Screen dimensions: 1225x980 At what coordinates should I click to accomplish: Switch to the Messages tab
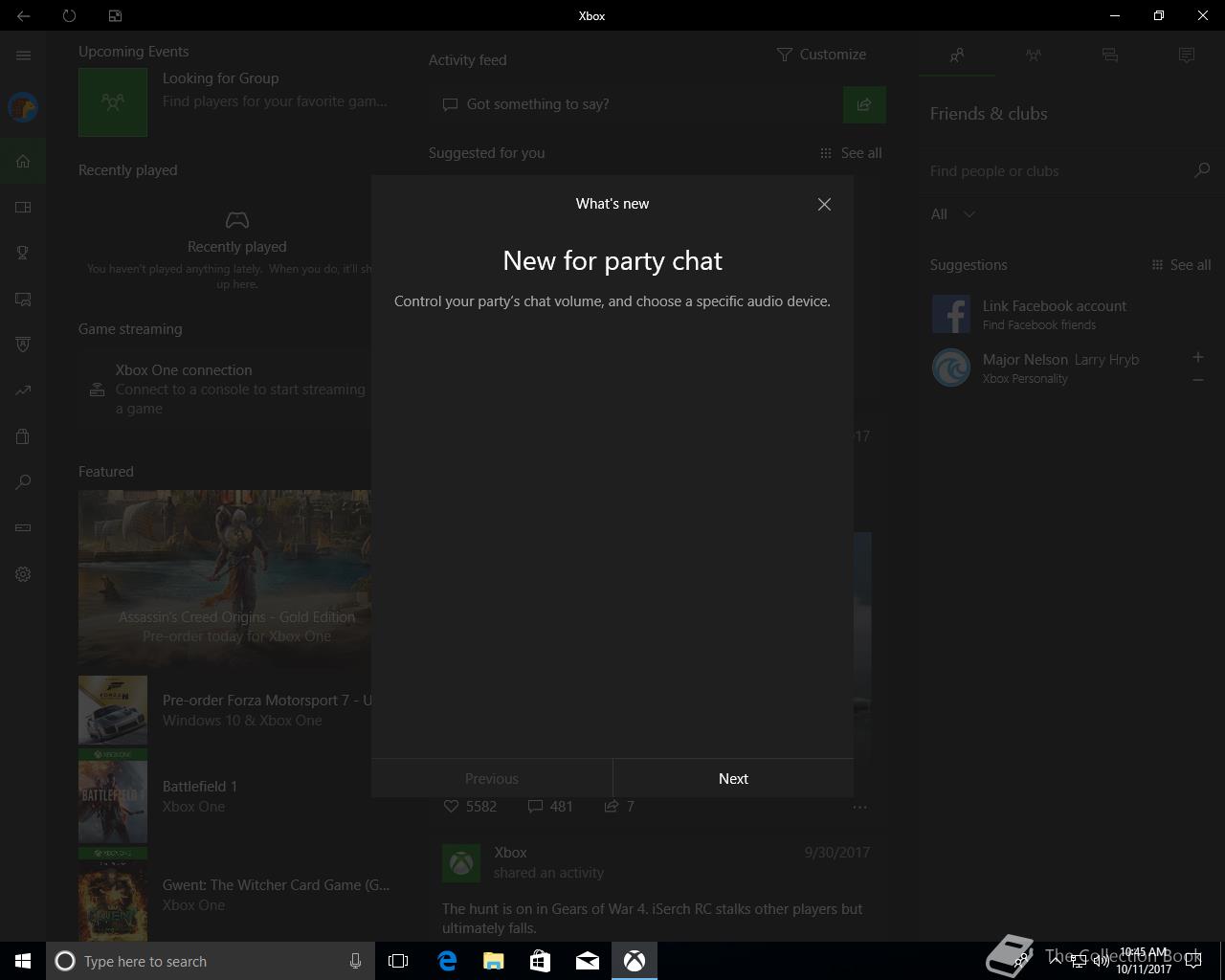(1110, 56)
